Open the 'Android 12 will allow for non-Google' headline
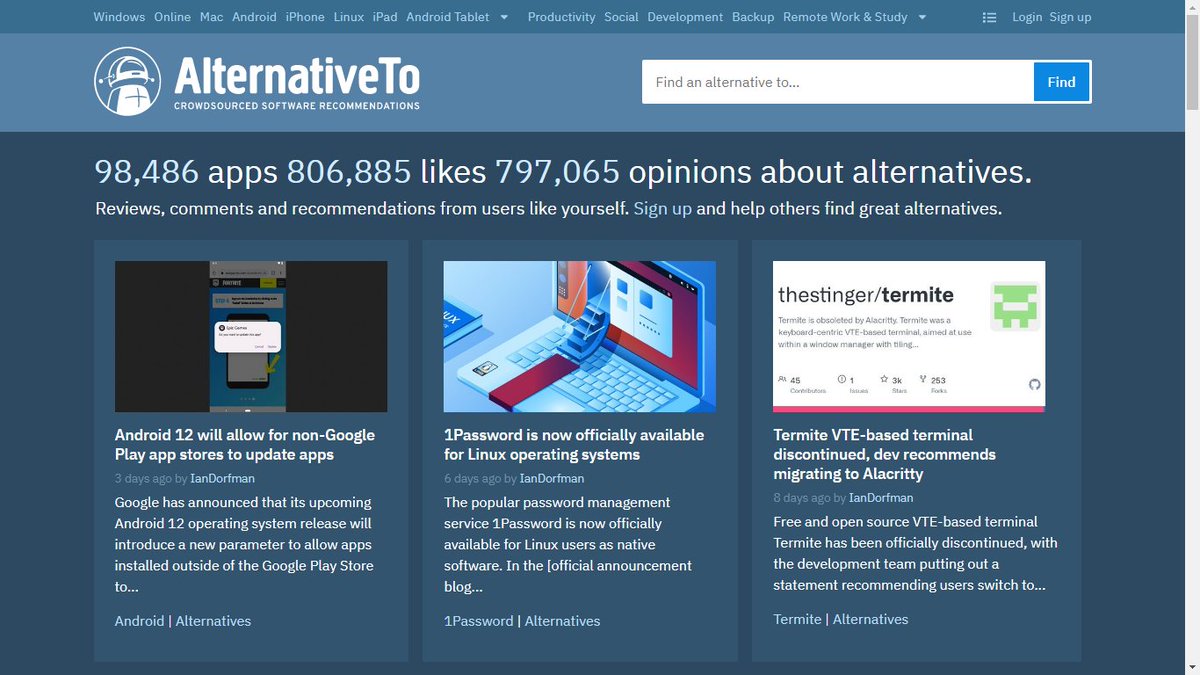This screenshot has height=675, width=1200. (x=245, y=444)
